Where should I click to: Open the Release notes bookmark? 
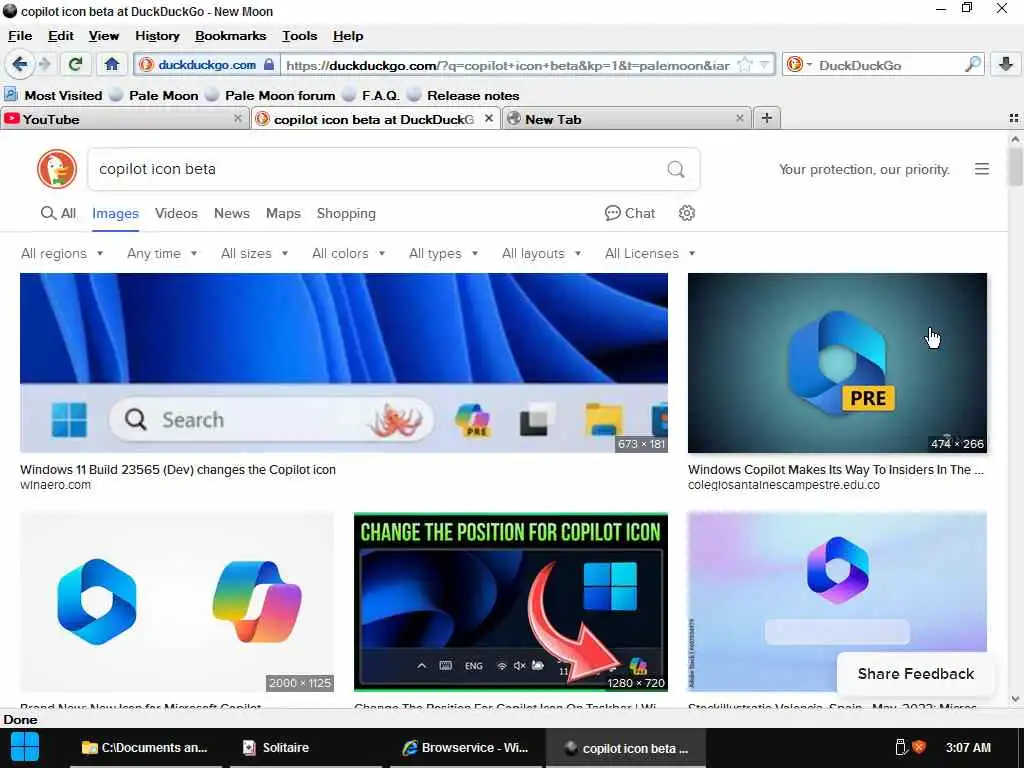pos(464,95)
